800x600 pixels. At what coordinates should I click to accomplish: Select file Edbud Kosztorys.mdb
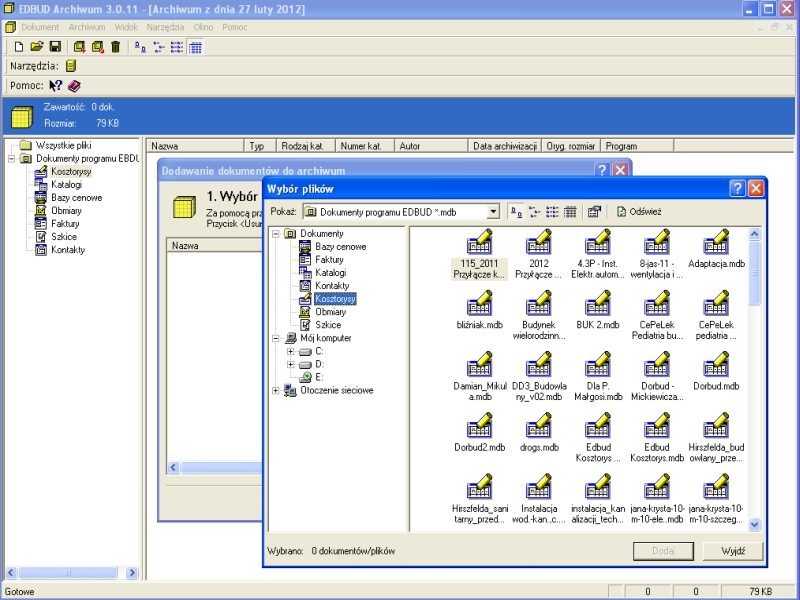pos(657,438)
